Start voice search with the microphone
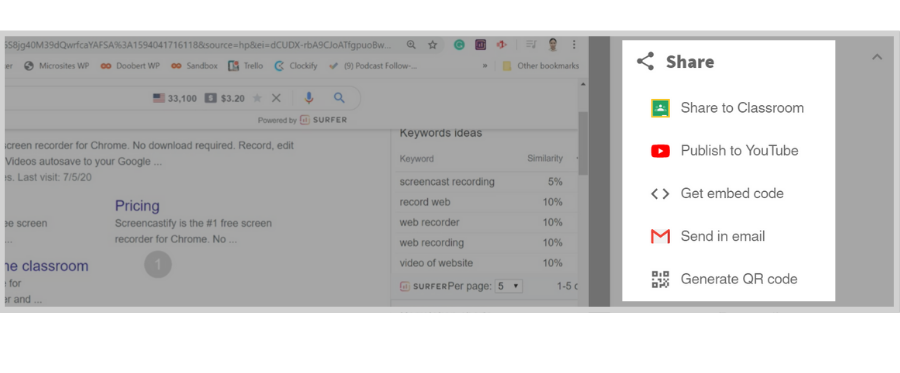This screenshot has height=373, width=900. (x=309, y=98)
